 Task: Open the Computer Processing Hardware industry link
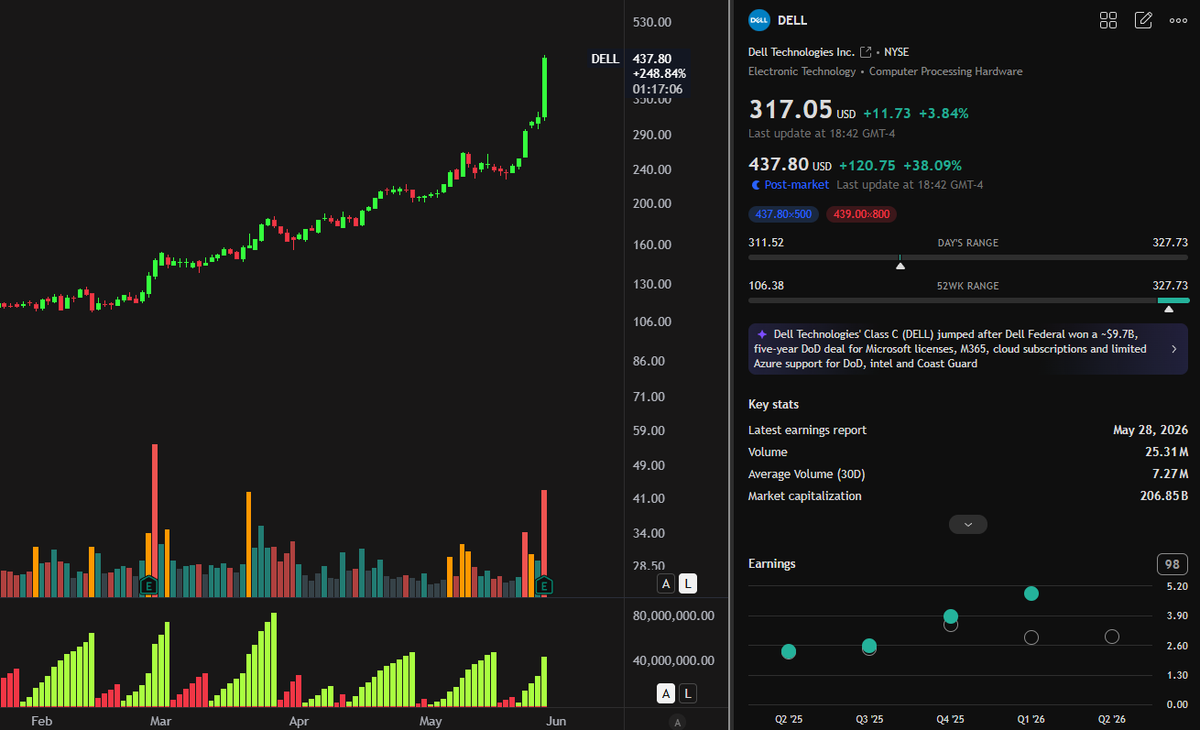tap(946, 71)
